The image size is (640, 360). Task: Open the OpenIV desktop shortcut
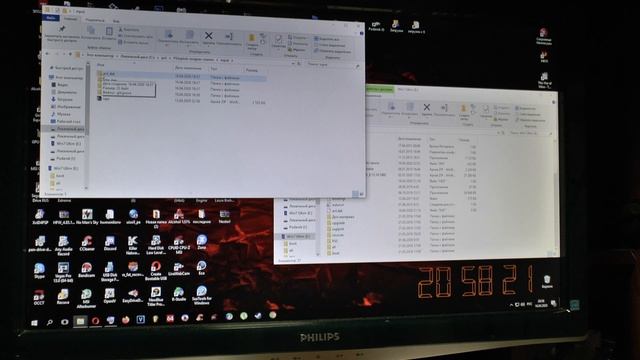109,297
